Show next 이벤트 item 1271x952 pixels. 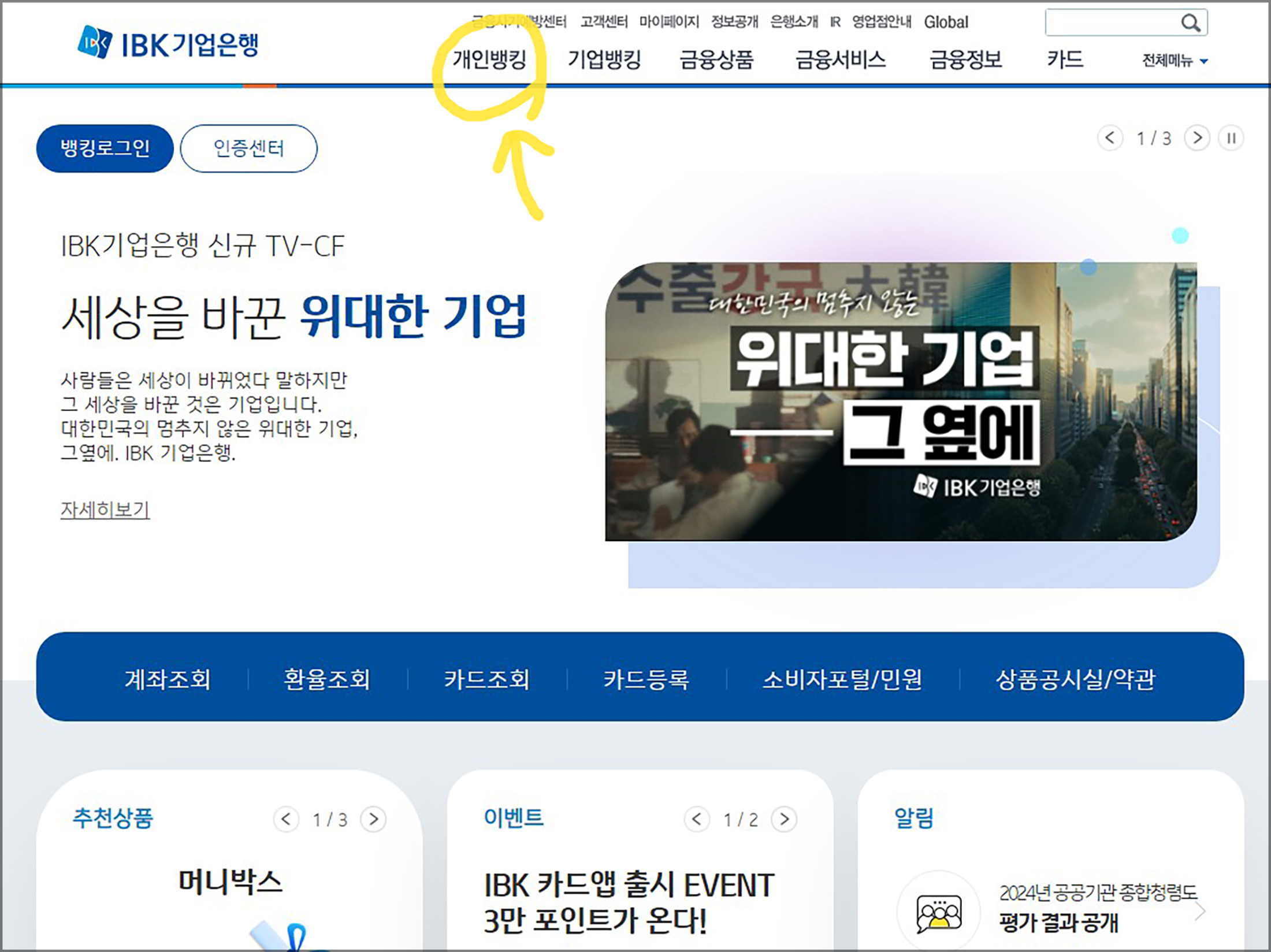click(x=784, y=819)
